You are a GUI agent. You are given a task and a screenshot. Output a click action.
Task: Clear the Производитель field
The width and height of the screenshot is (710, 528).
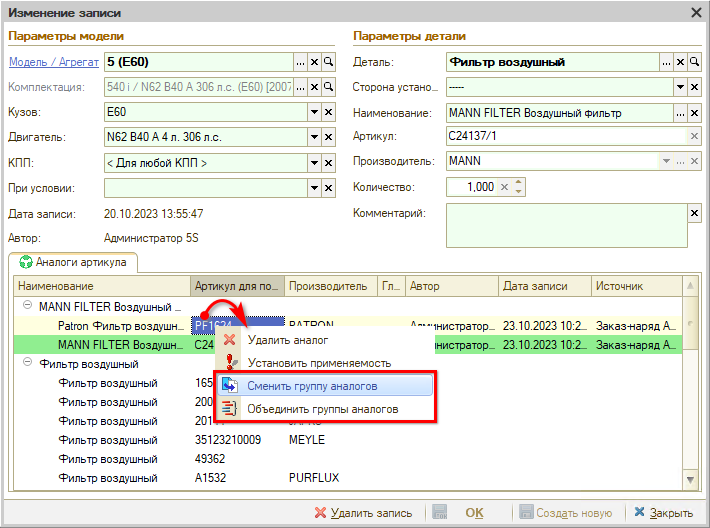(x=694, y=161)
